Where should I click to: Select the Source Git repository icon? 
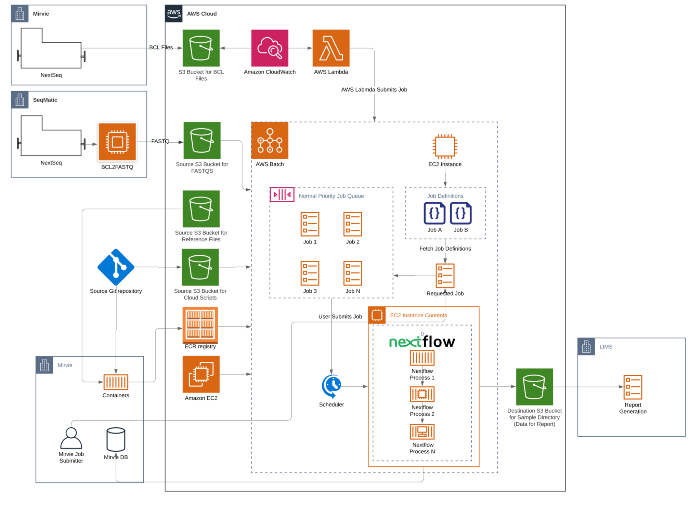coord(116,267)
